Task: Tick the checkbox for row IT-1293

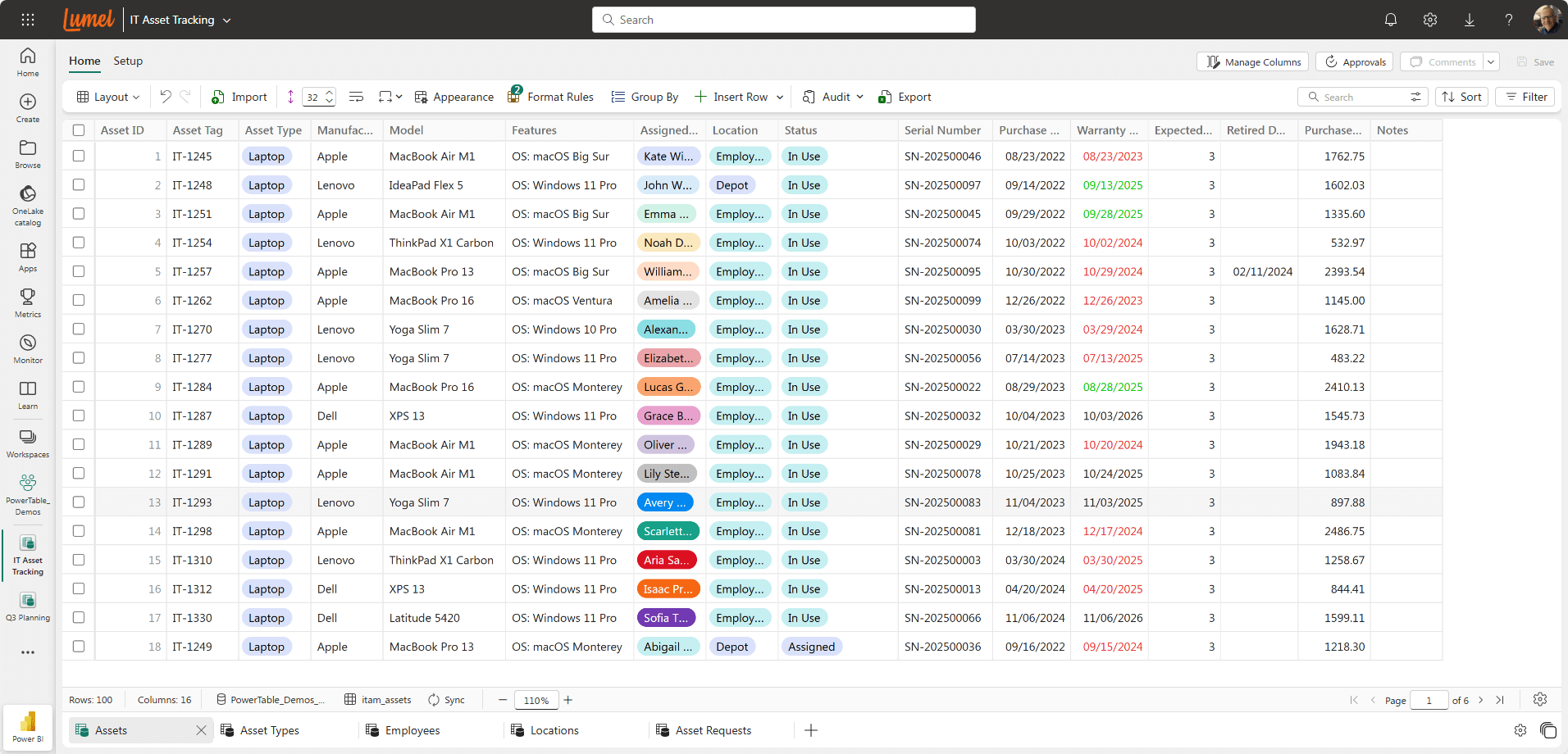Action: click(79, 502)
